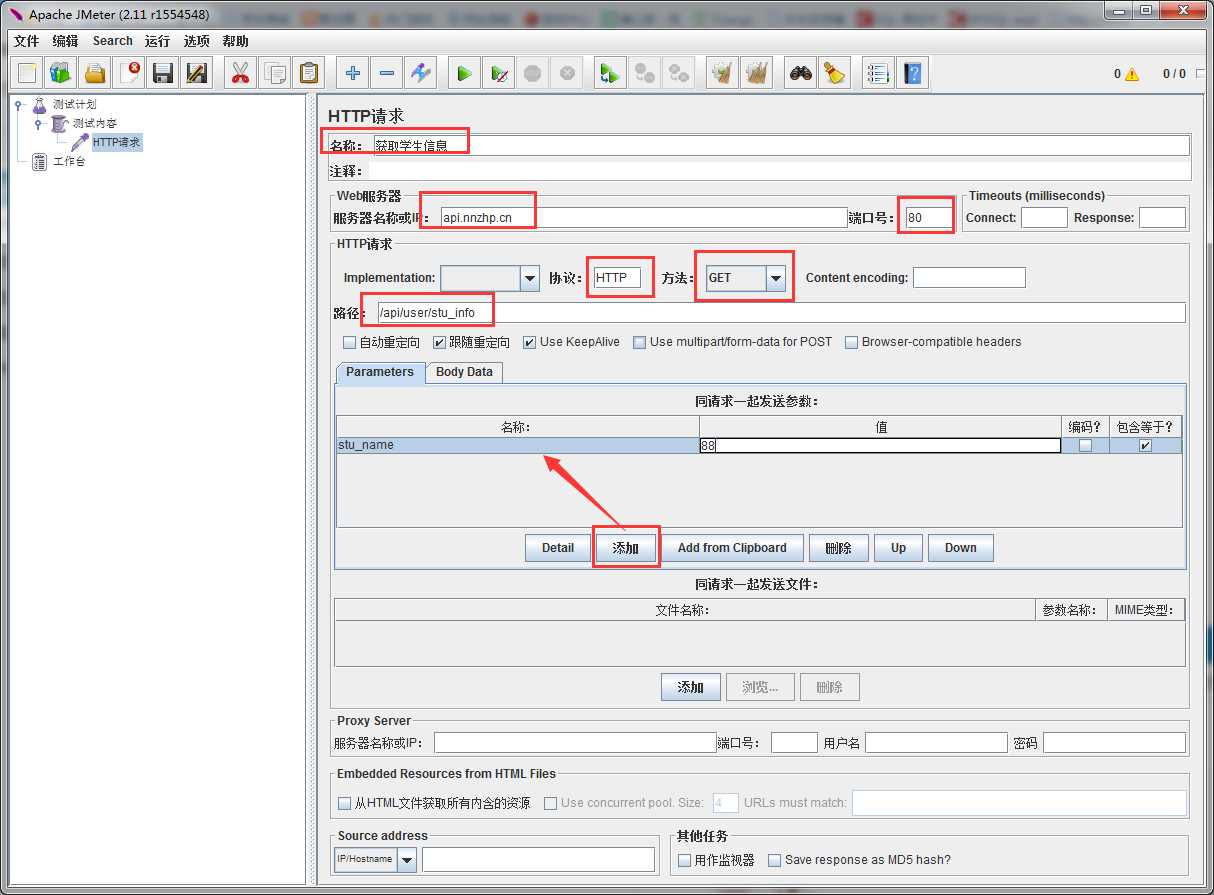Open the 编辑 menu
Viewport: 1214px width, 895px height.
pyautogui.click(x=65, y=41)
